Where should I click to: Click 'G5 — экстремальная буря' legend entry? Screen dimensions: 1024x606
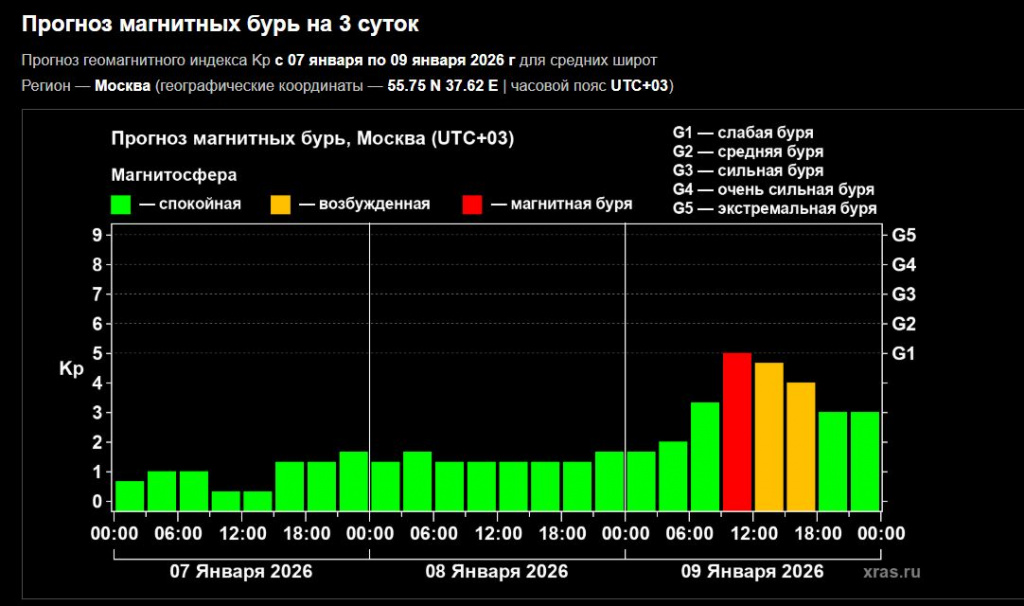(x=774, y=208)
